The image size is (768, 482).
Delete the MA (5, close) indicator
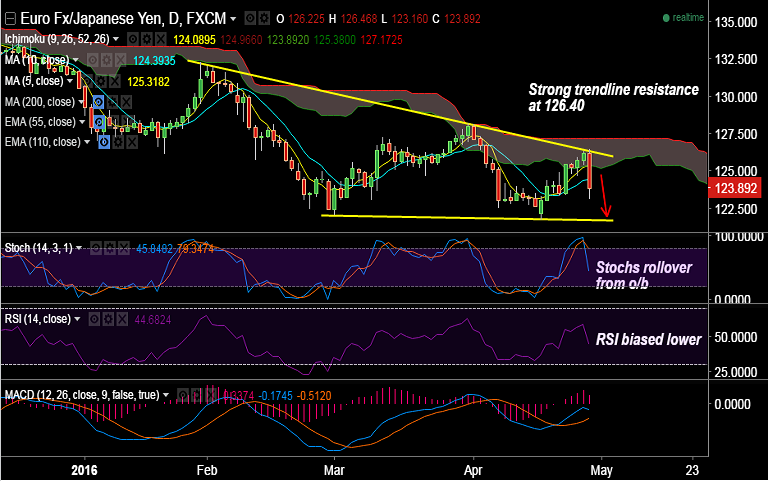[115, 81]
